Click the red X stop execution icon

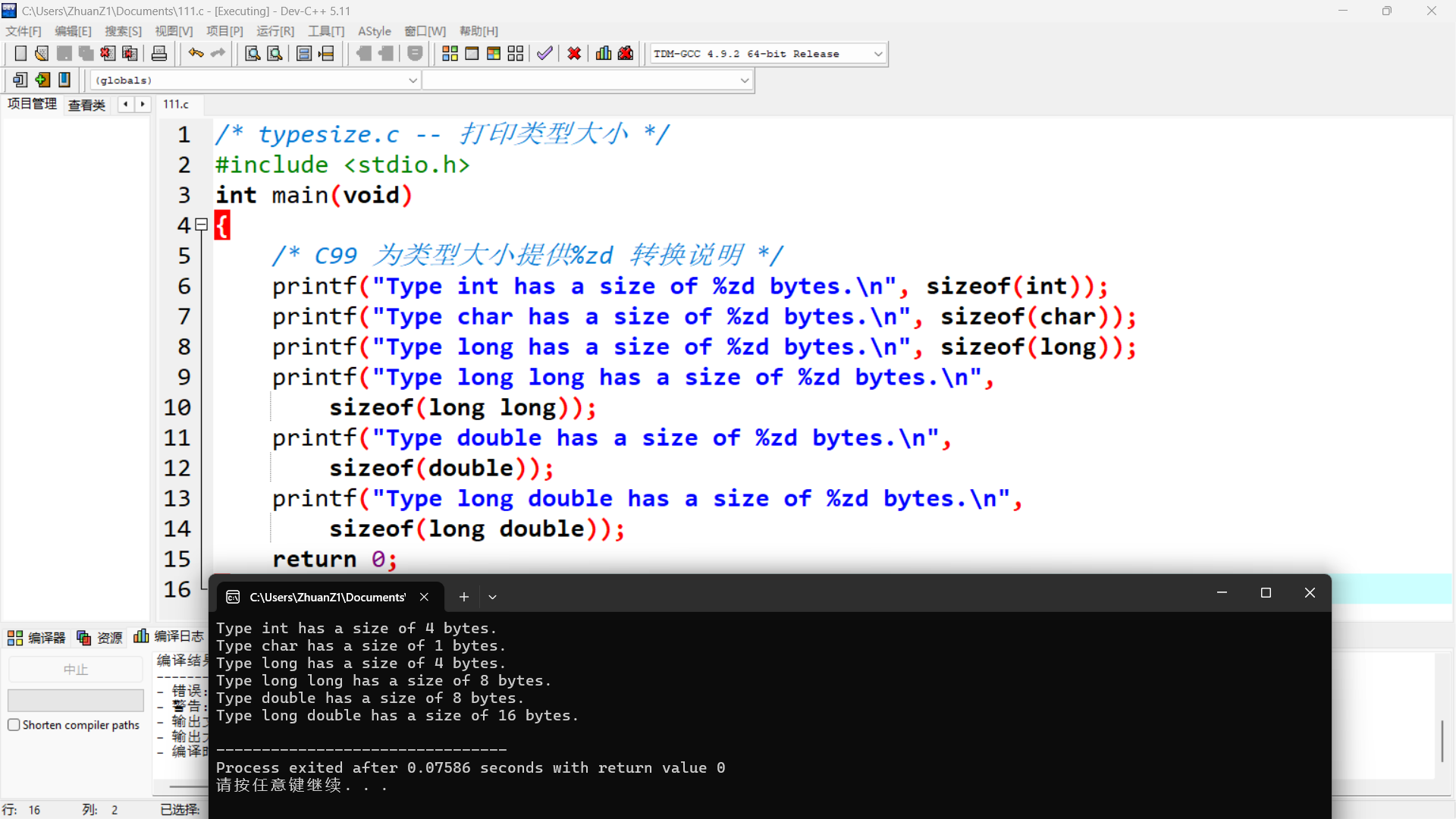(574, 53)
